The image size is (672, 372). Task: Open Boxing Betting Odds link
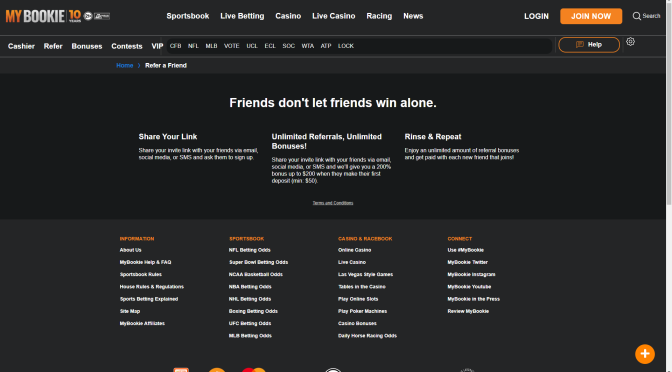[253, 311]
